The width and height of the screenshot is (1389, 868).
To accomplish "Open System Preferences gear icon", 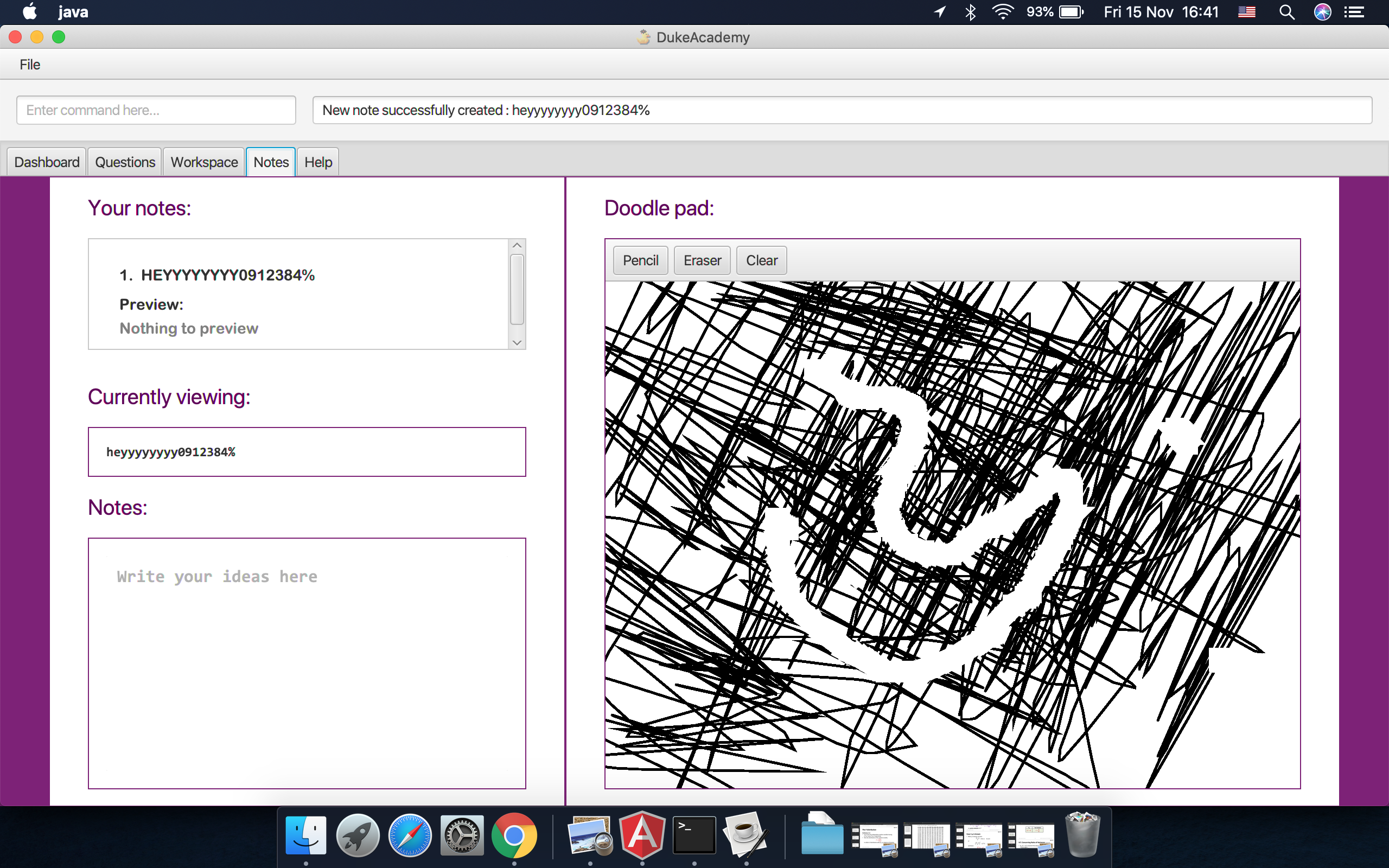I will [462, 835].
